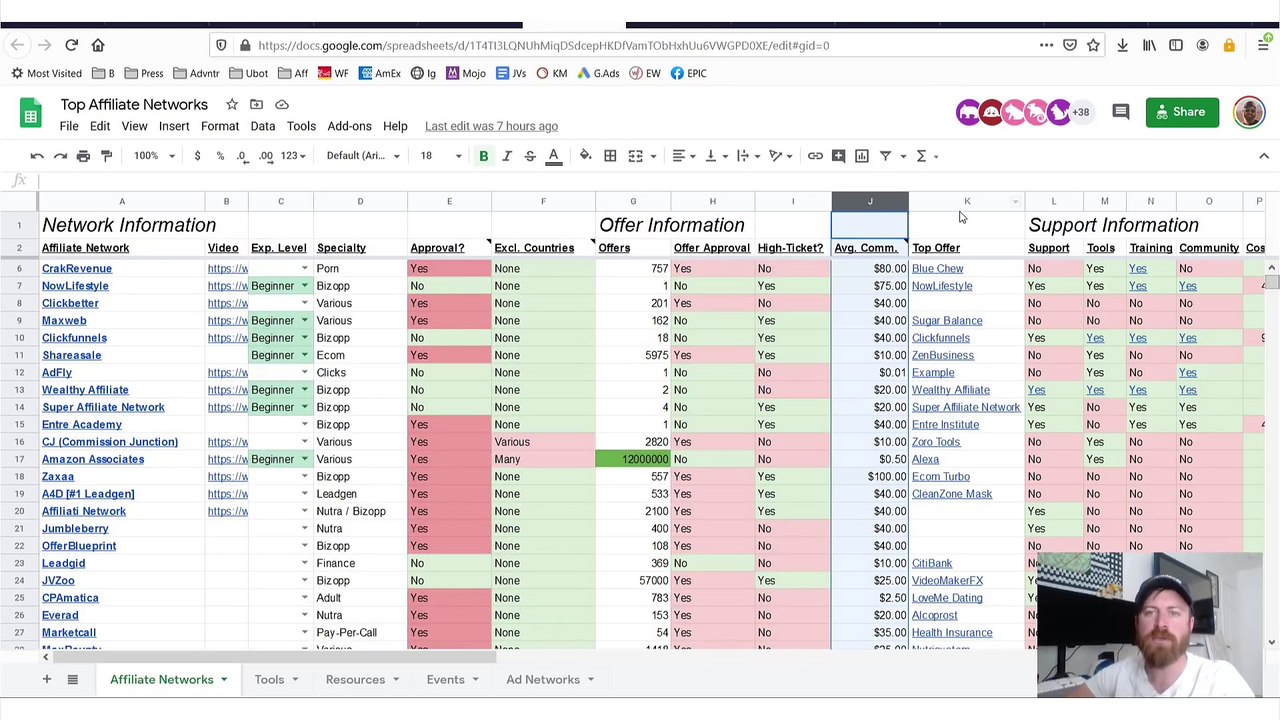Reload the page in the browser
The height and width of the screenshot is (720, 1280).
click(x=71, y=45)
